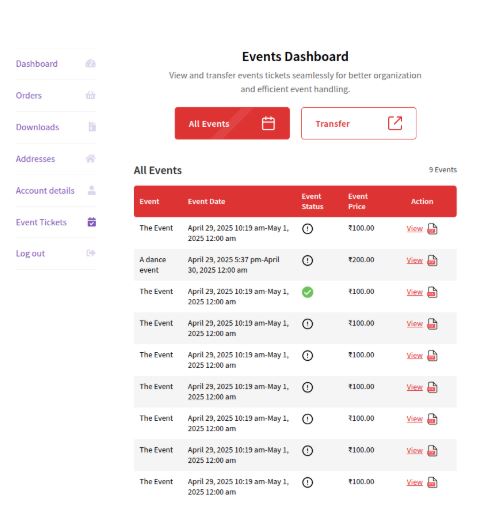Click the Dashboard gauge icon in sidebar
Viewport: 477px width, 524px height.
pyautogui.click(x=90, y=63)
